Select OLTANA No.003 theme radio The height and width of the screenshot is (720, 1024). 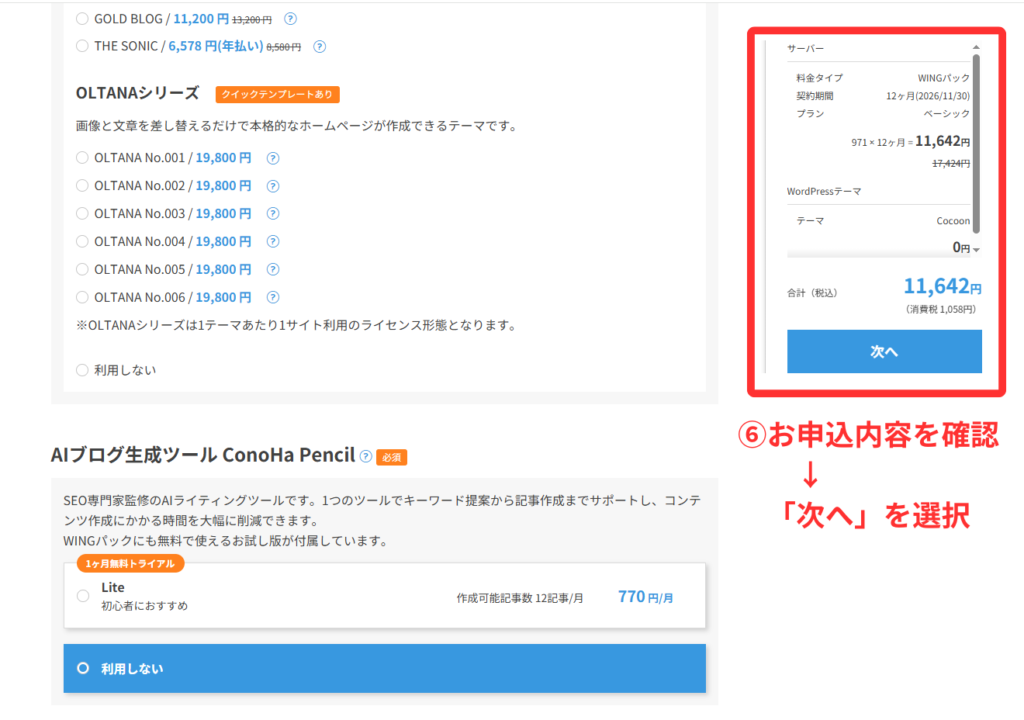[82, 214]
